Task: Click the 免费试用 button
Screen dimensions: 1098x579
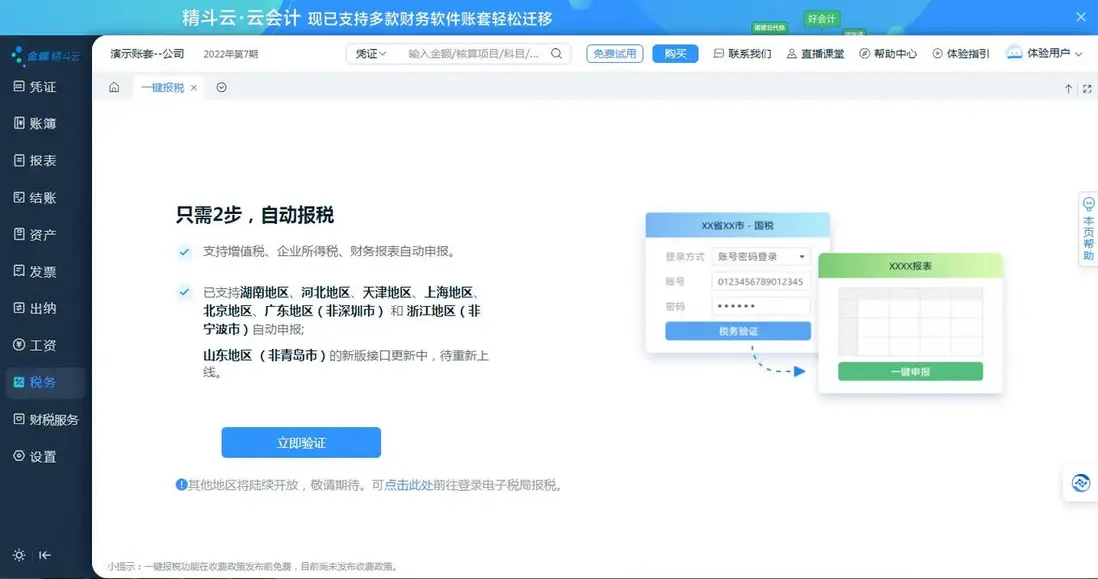Action: tap(615, 54)
